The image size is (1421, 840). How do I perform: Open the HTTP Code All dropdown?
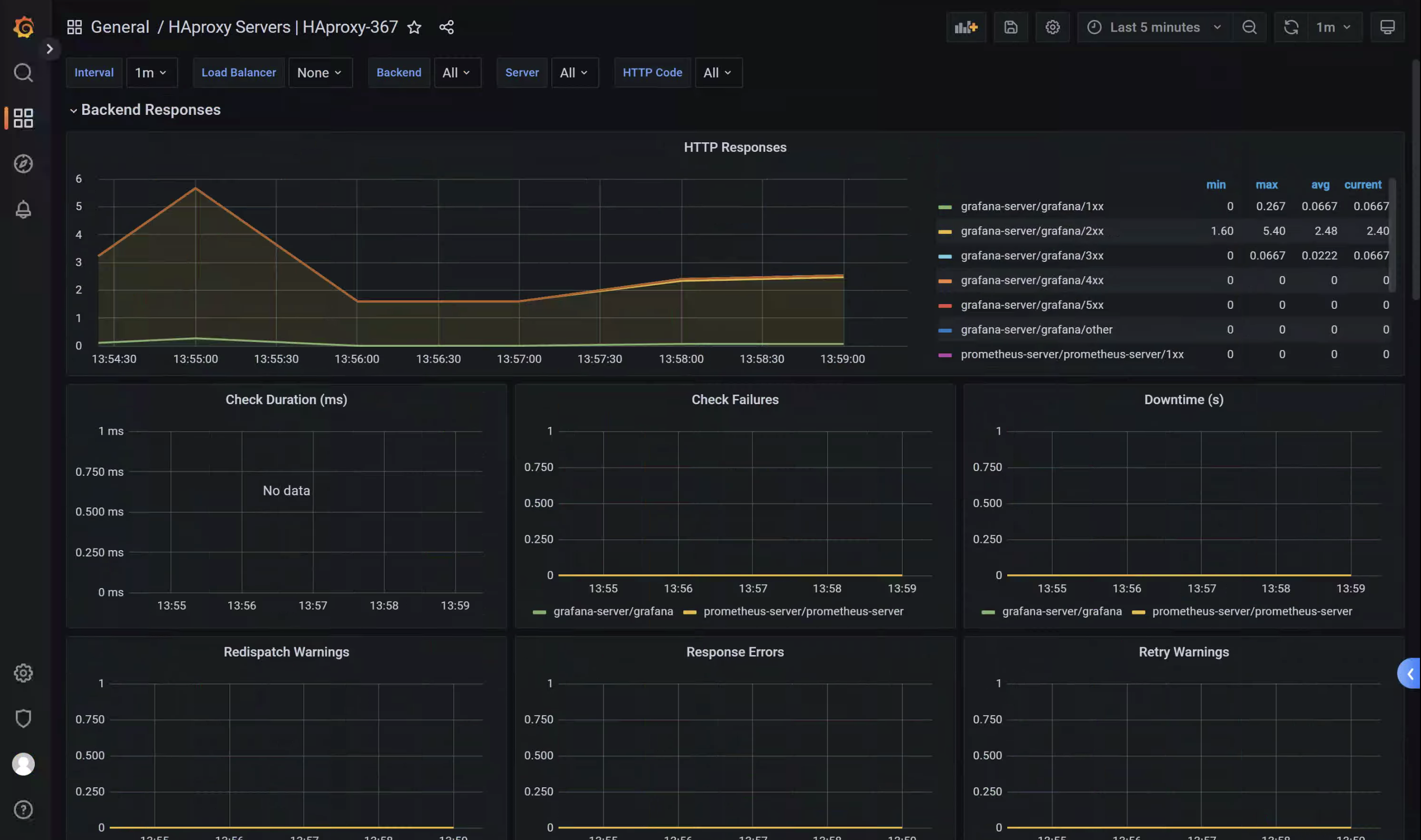[718, 72]
